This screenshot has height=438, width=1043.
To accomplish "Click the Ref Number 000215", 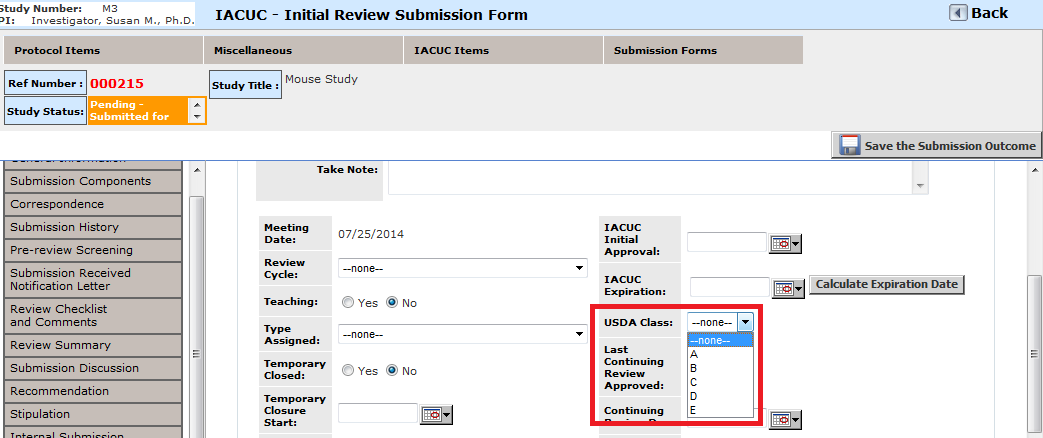I will click(x=117, y=84).
